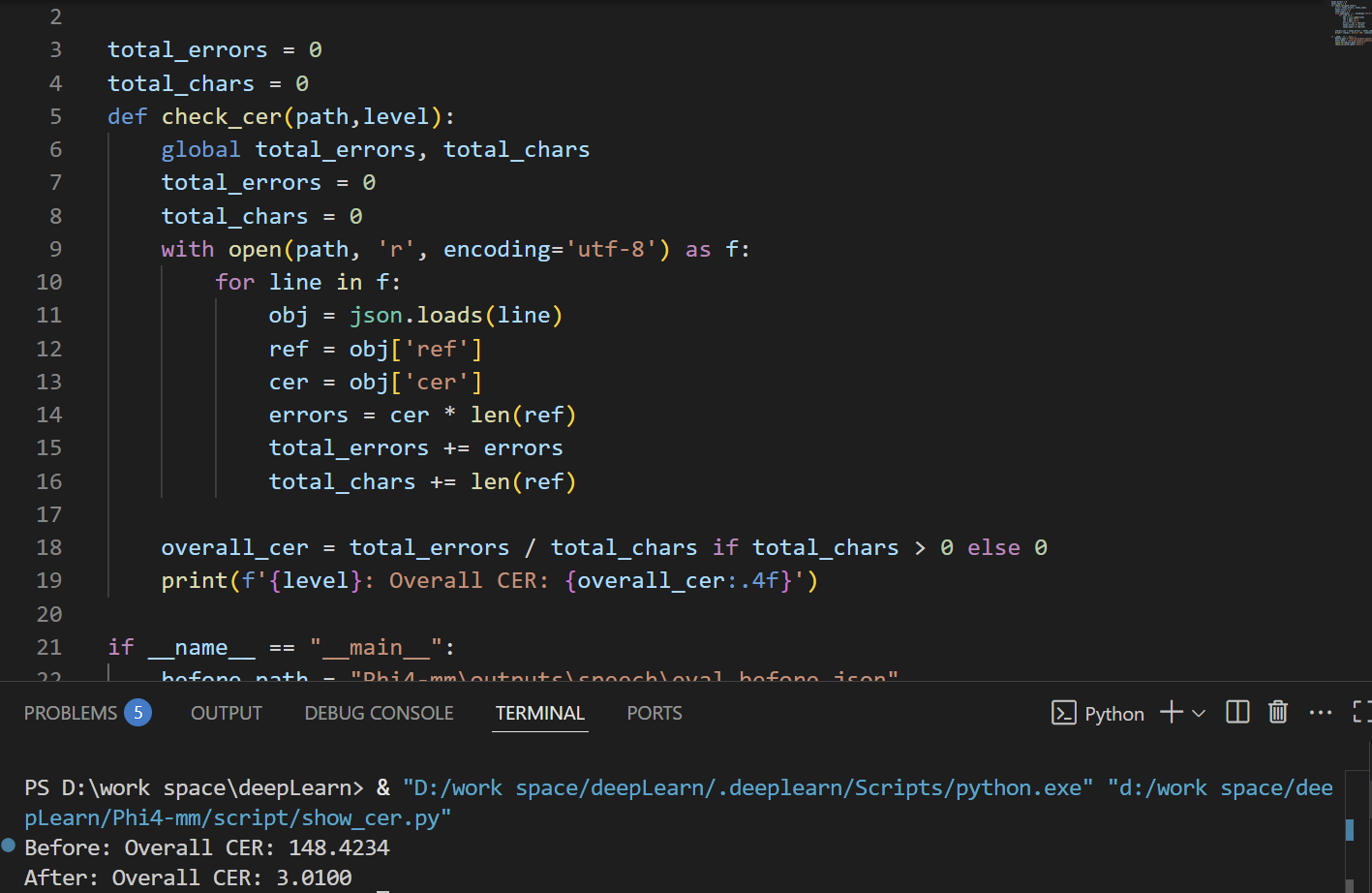Split the terminal panel
The width and height of the screenshot is (1372, 893).
click(1237, 713)
